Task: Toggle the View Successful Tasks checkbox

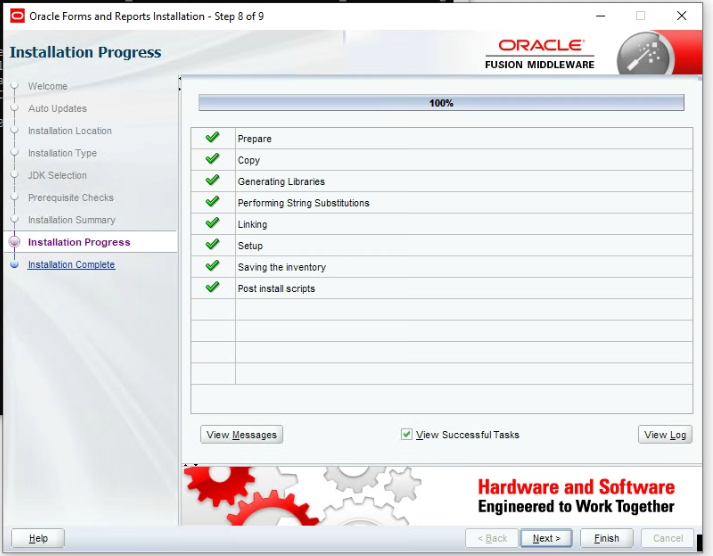Action: [407, 435]
